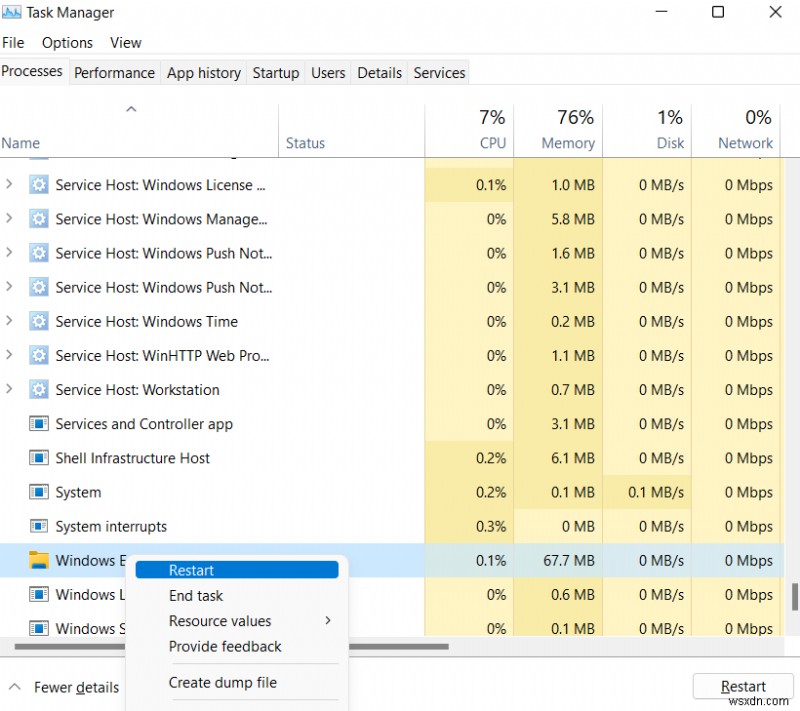The width and height of the screenshot is (800, 711).
Task: Click the System process icon
Action: click(37, 492)
